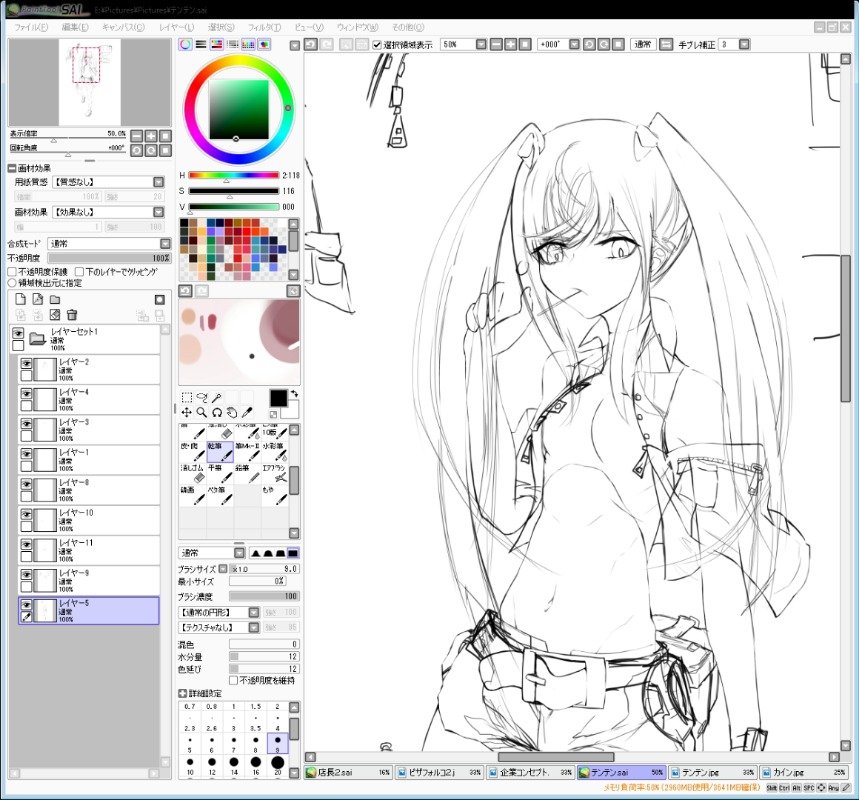Open the キャンバス menu
This screenshot has width=859, height=800.
click(x=123, y=27)
